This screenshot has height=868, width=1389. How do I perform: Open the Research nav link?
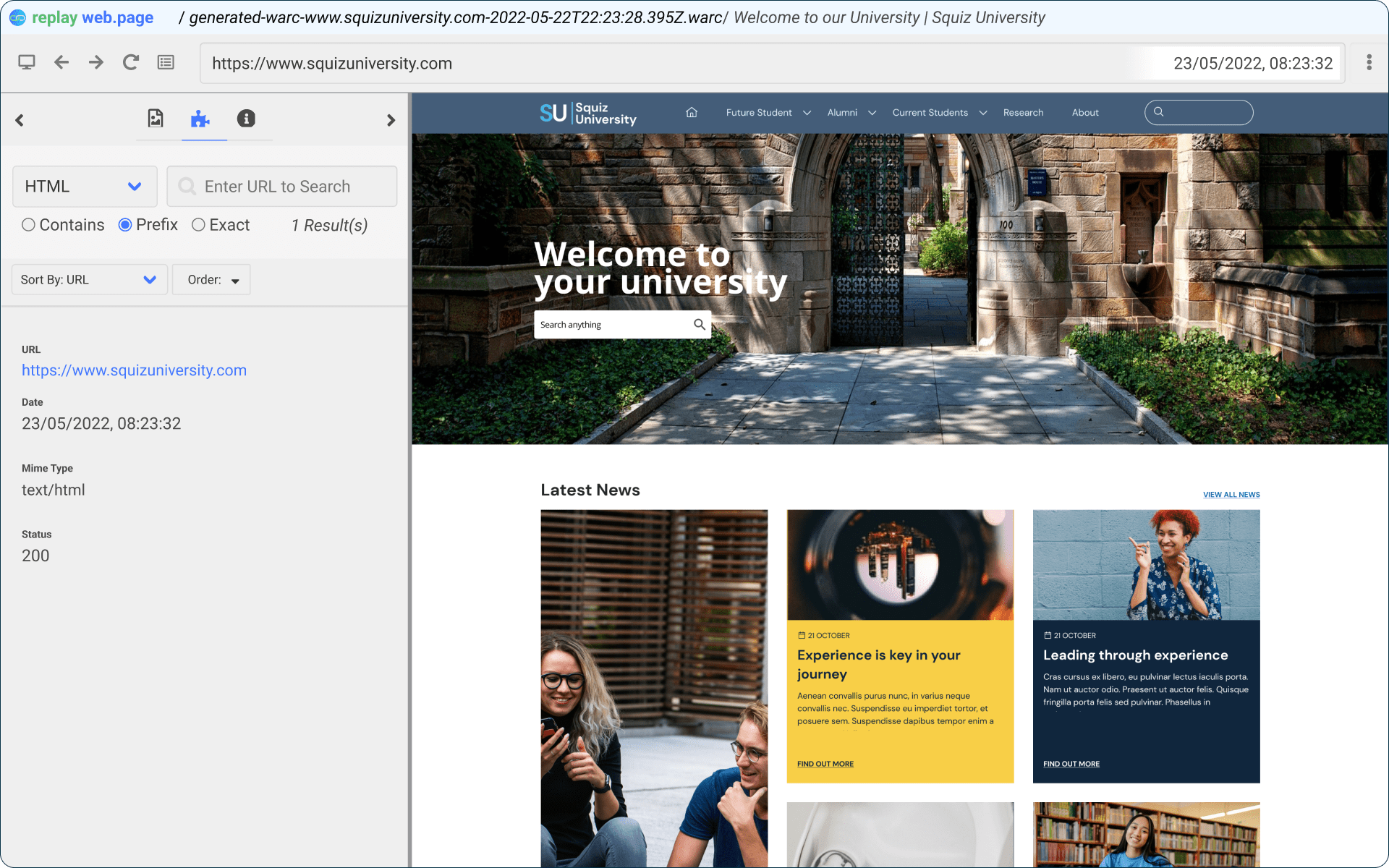[1023, 113]
